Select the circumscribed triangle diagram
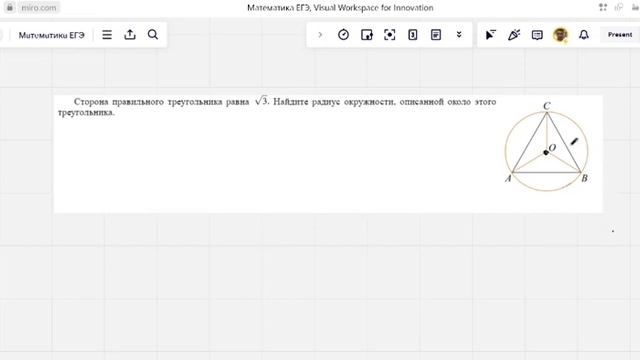640x360 pixels. (x=547, y=146)
